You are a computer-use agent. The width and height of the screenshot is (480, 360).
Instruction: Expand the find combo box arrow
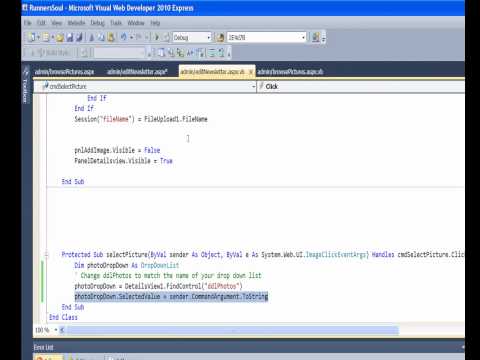tap(303, 37)
